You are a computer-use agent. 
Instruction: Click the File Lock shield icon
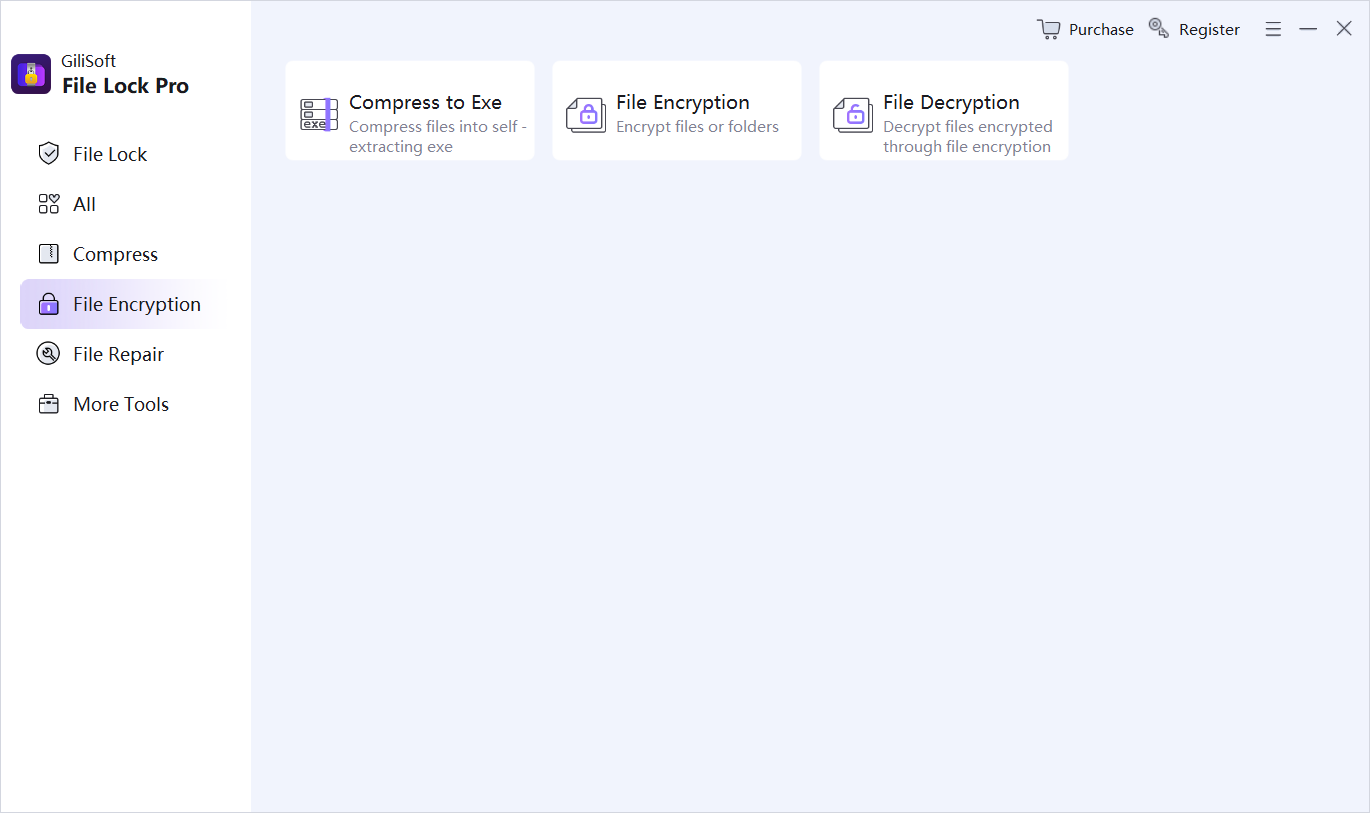[48, 154]
